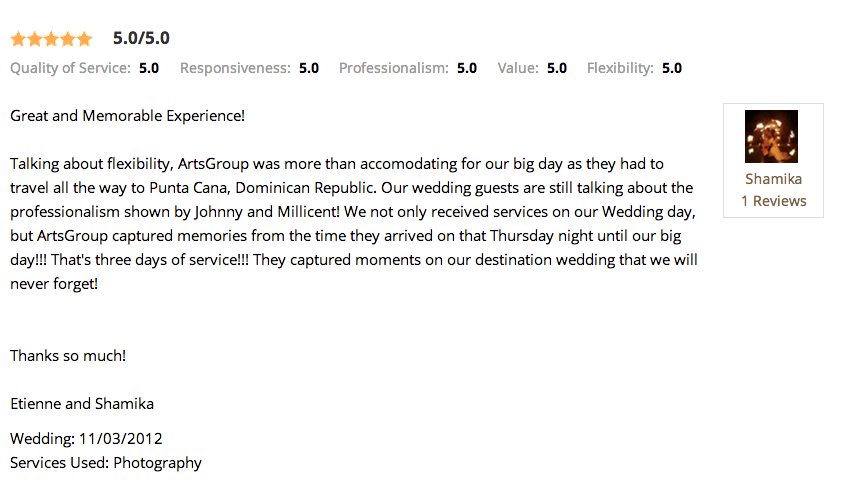Select the Quality of Service label
The height and width of the screenshot is (495, 846).
pos(70,68)
